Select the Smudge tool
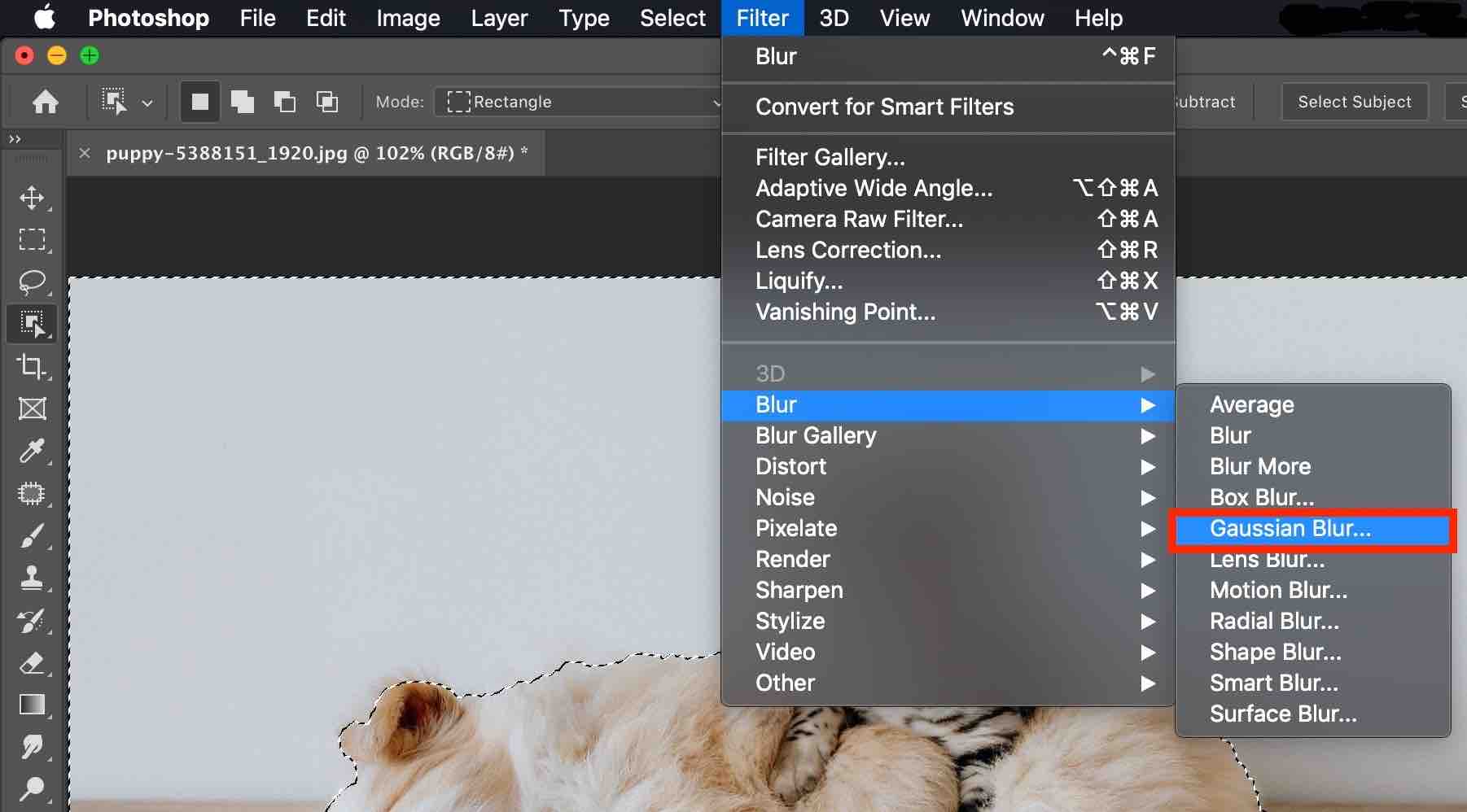 point(32,747)
